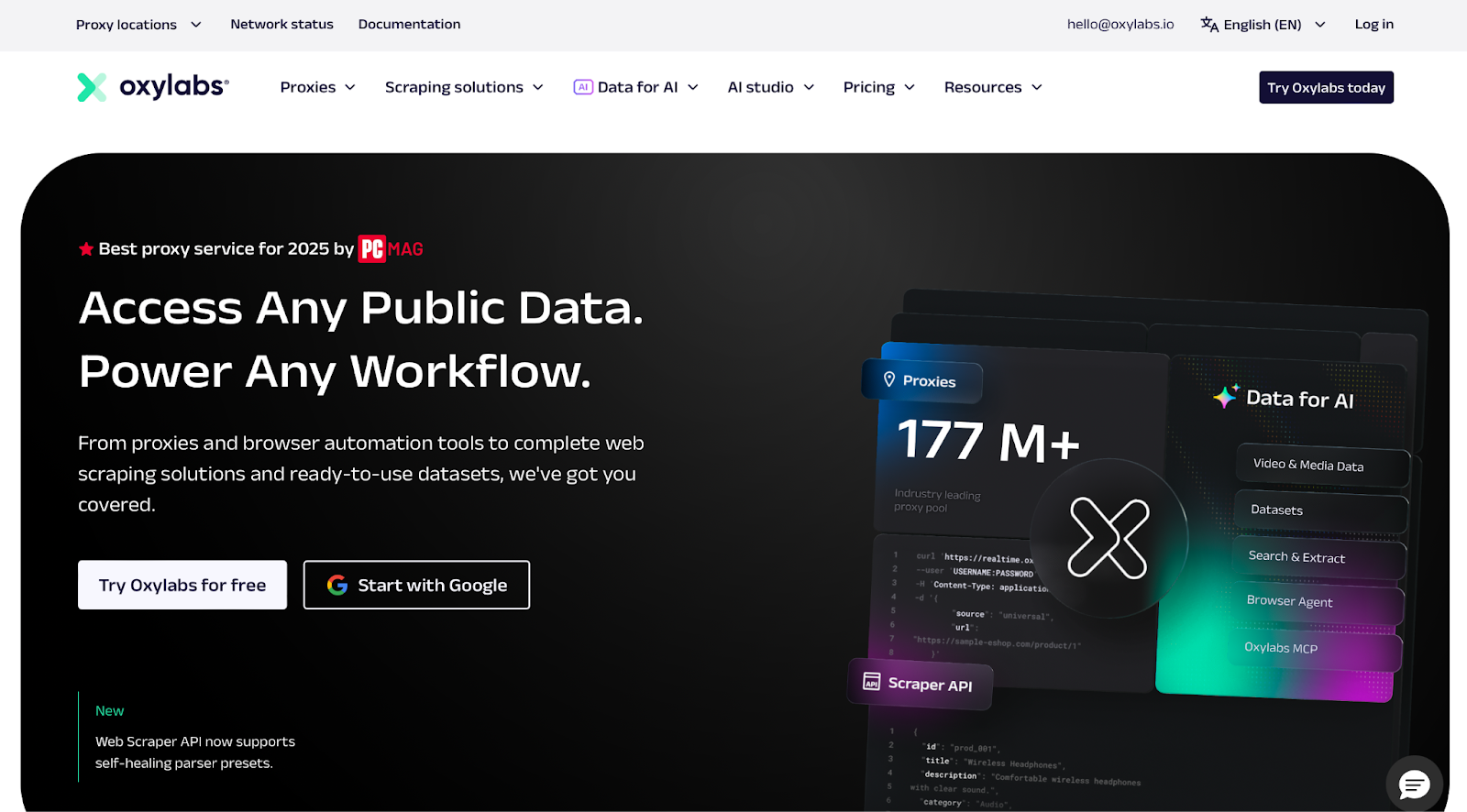1467x812 pixels.
Task: Click the Power Any Workflow headline
Action: click(x=335, y=372)
